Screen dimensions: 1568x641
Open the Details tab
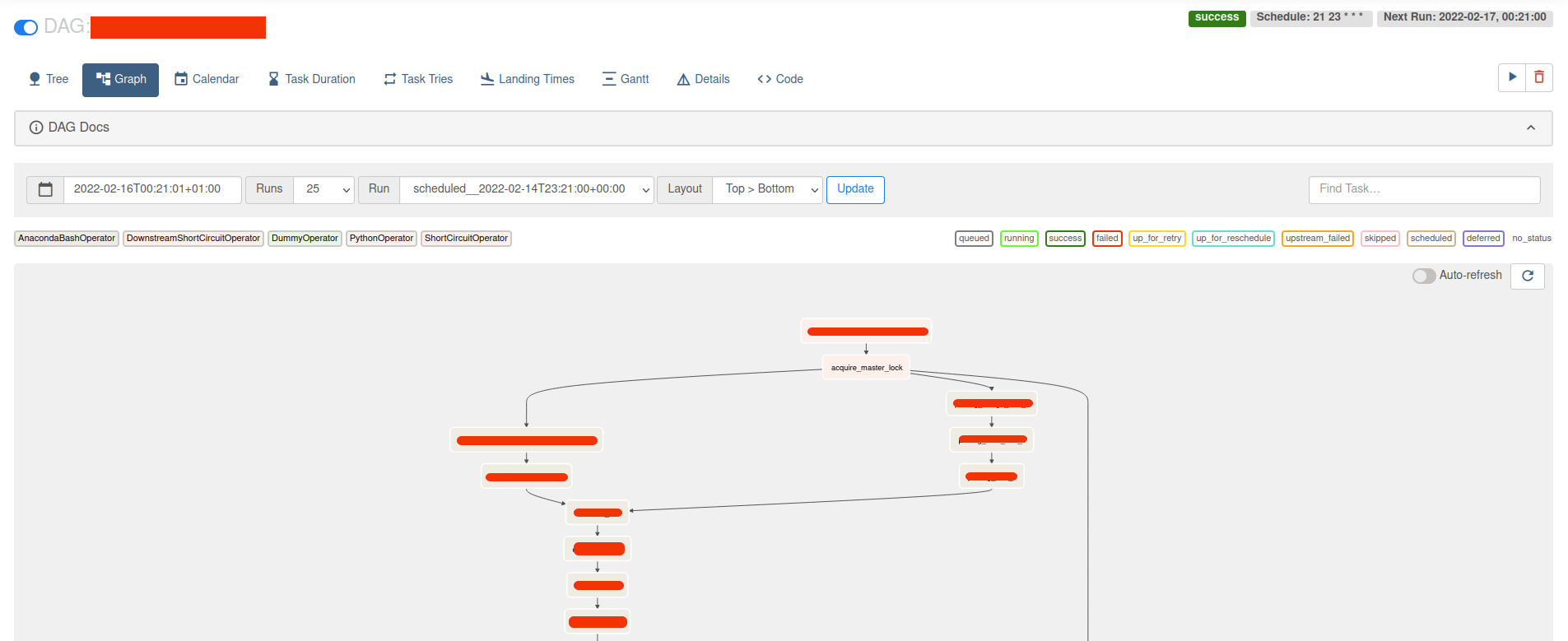tap(704, 79)
